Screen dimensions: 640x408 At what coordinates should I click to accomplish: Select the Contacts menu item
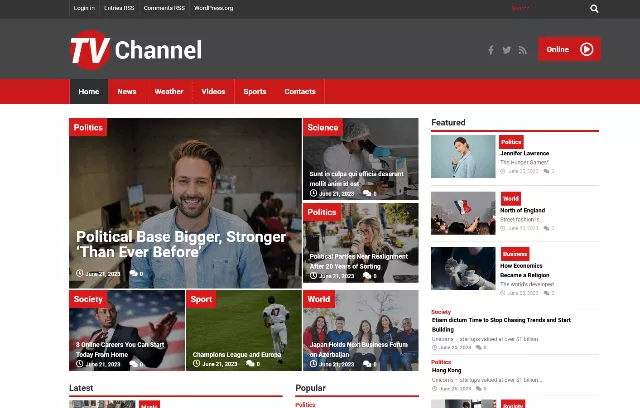[x=300, y=91]
